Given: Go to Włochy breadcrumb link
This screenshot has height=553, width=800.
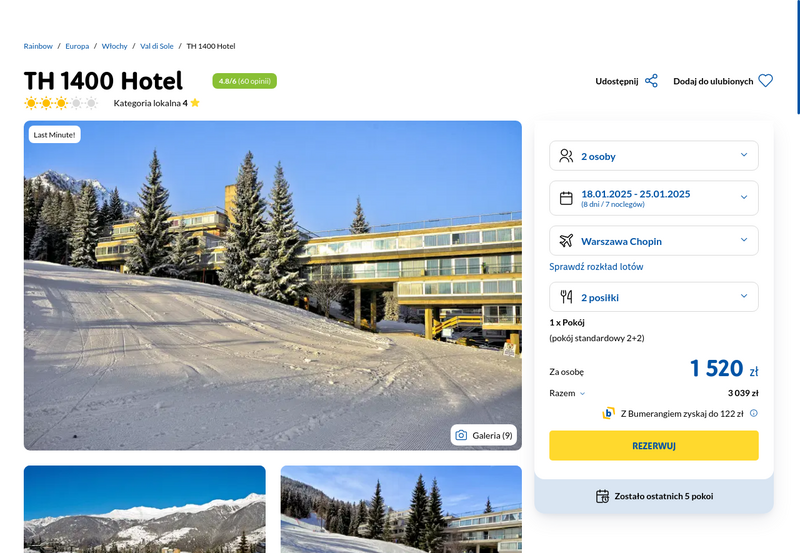Looking at the screenshot, I should tap(114, 46).
